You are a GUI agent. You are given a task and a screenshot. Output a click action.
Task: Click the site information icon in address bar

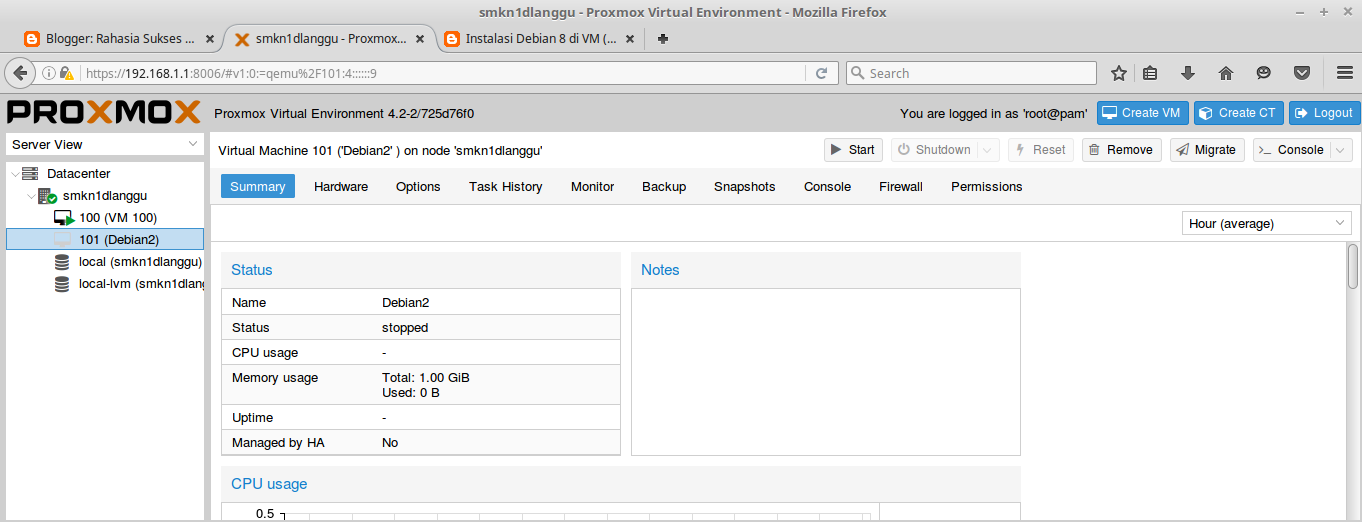pos(48,73)
